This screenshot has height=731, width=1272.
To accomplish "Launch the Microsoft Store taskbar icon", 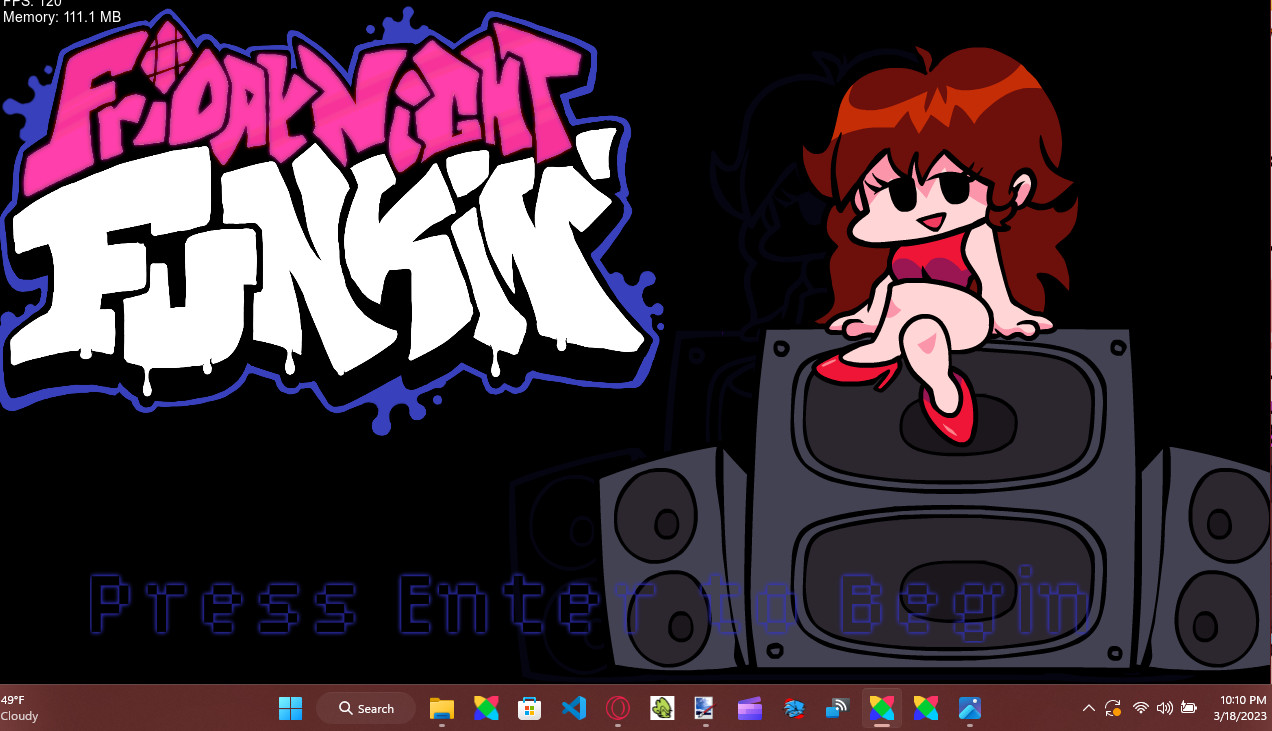I will click(530, 708).
